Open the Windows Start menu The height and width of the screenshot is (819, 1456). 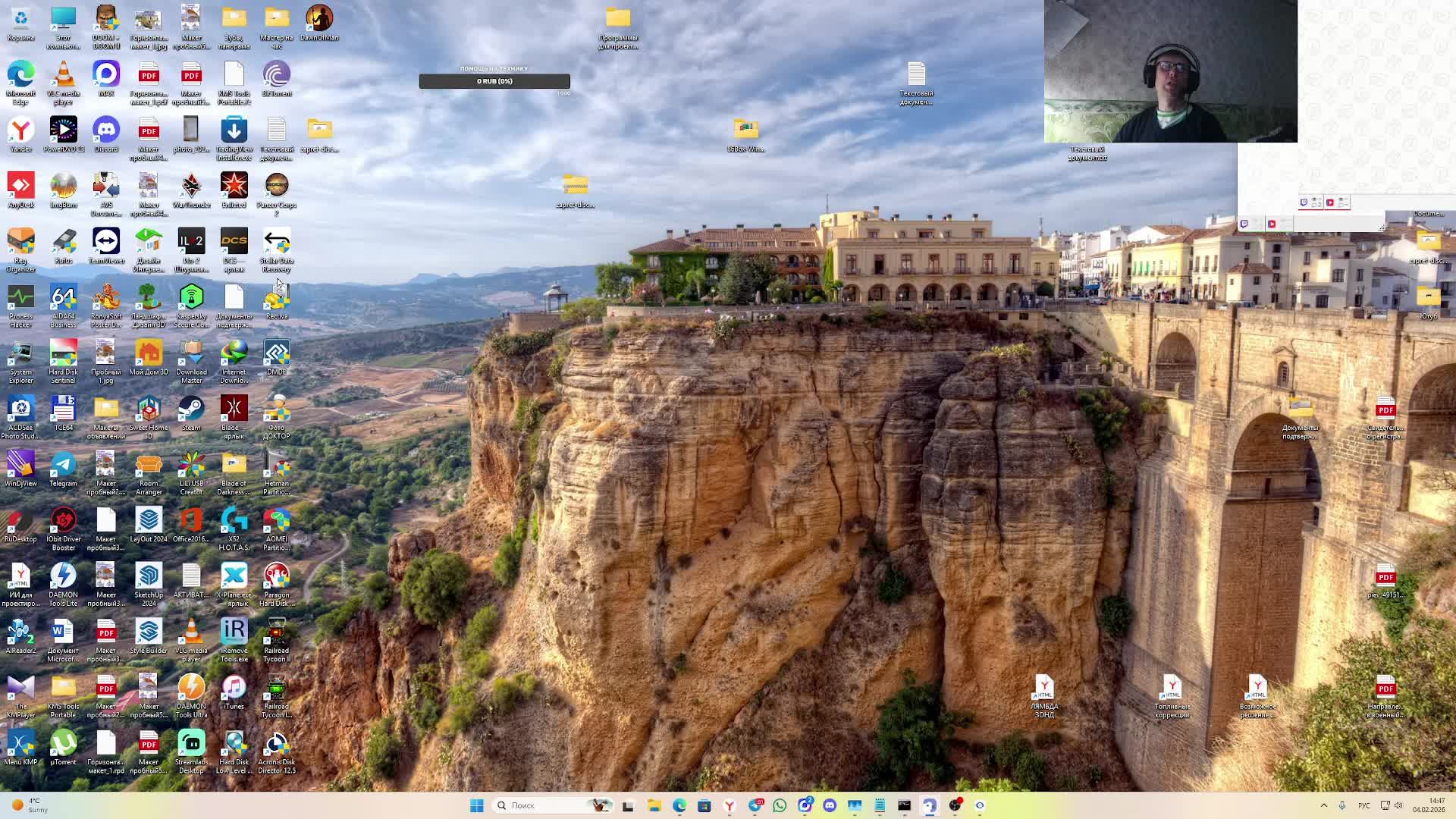(476, 805)
